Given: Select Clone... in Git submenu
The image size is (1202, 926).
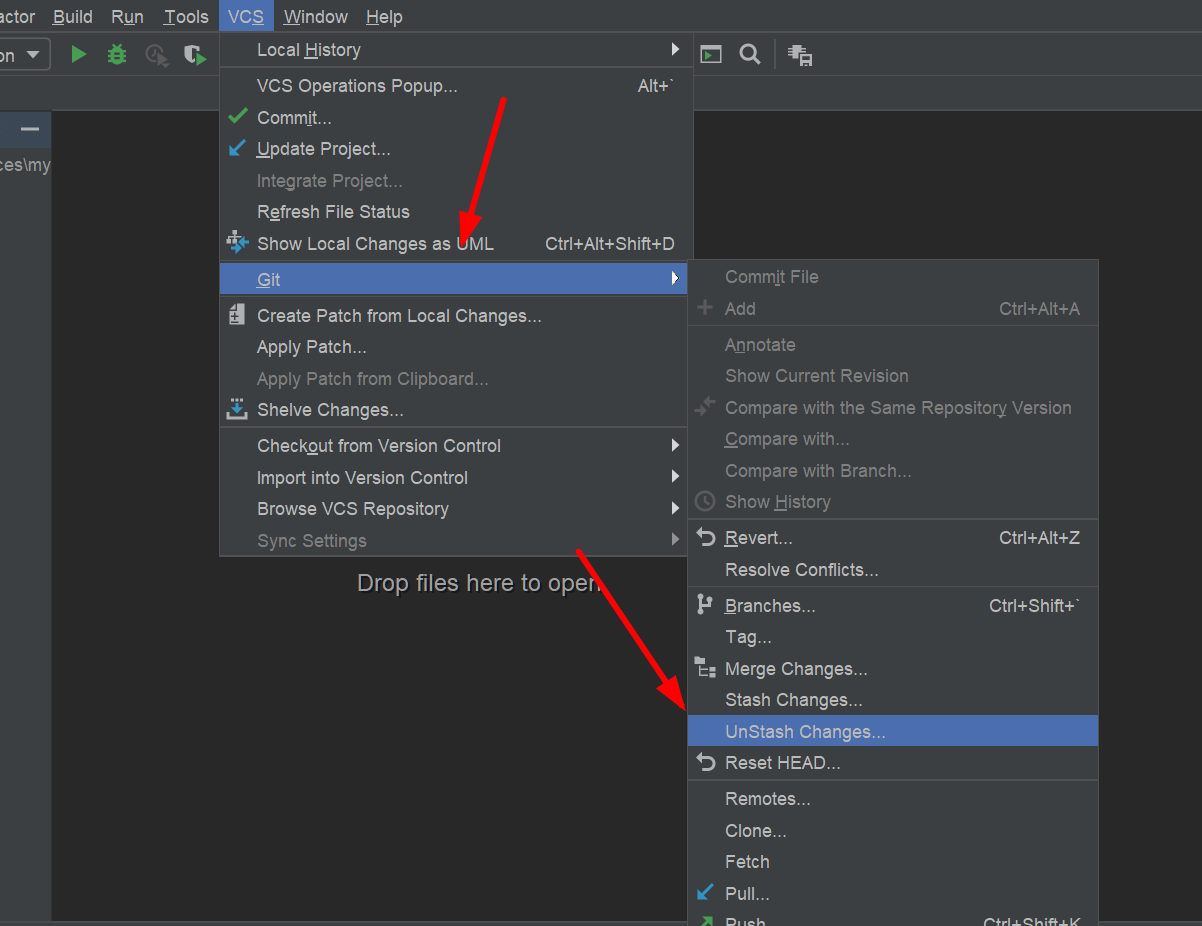Looking at the screenshot, I should tap(893, 831).
